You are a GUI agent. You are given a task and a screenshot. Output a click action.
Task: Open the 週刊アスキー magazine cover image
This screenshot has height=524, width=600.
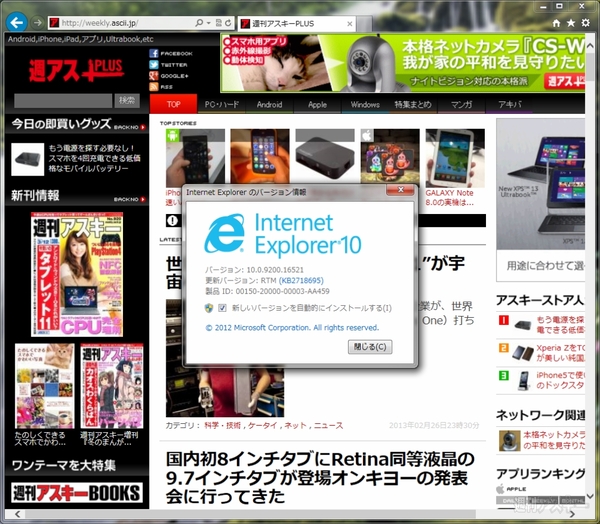coord(77,274)
